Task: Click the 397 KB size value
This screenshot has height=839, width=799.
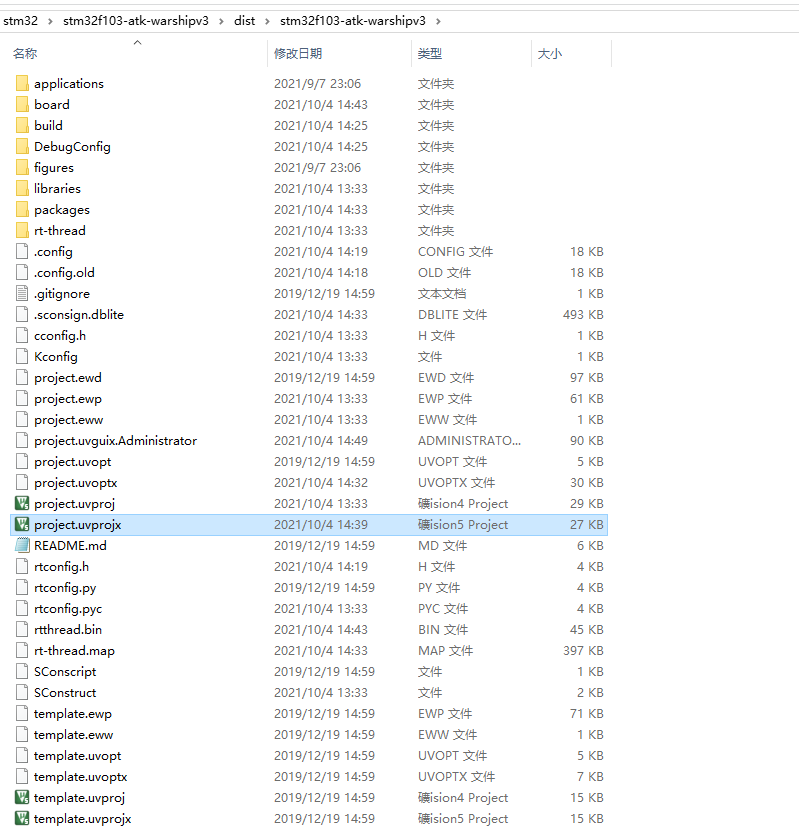Action: [x=583, y=651]
